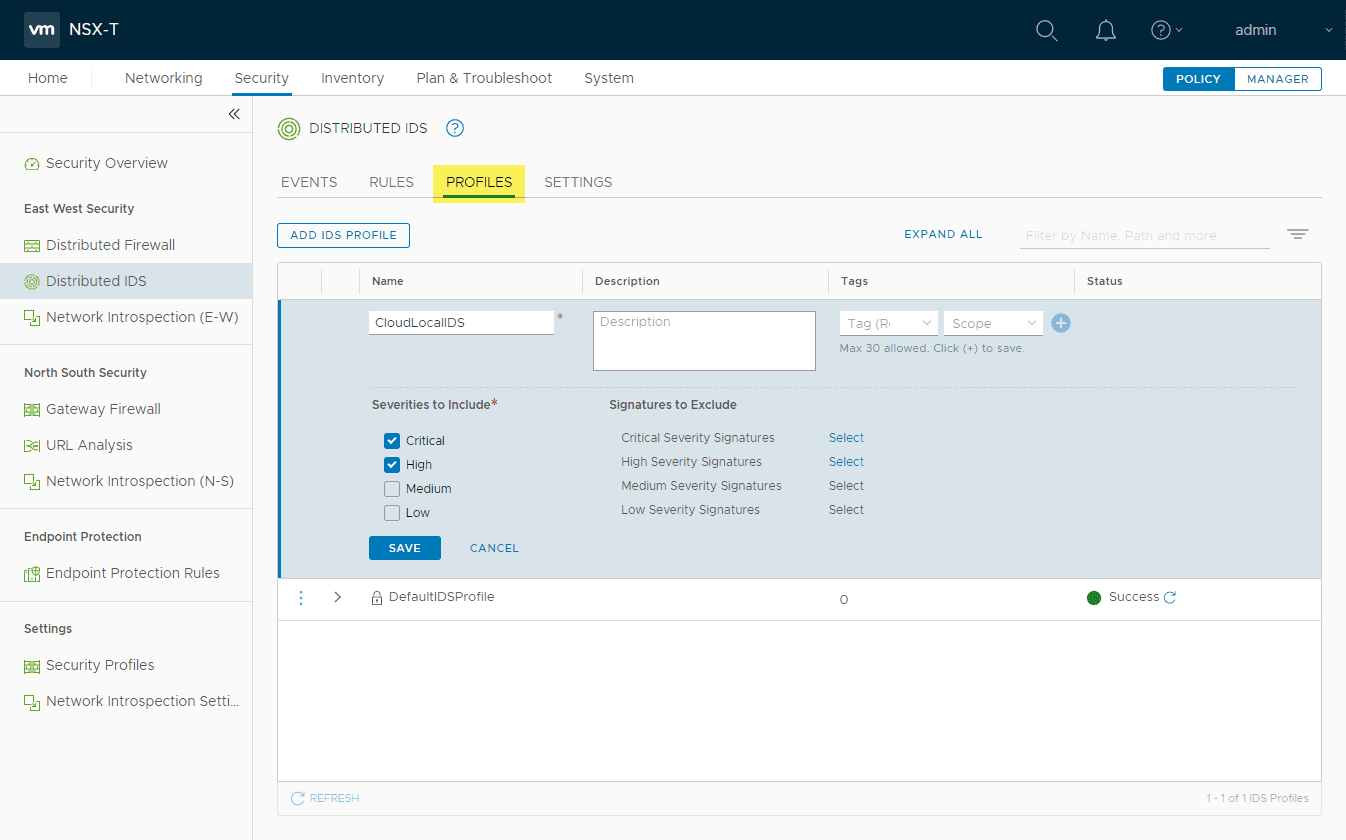Expand the DefaultIDSProfile row
The width and height of the screenshot is (1346, 840).
click(337, 598)
